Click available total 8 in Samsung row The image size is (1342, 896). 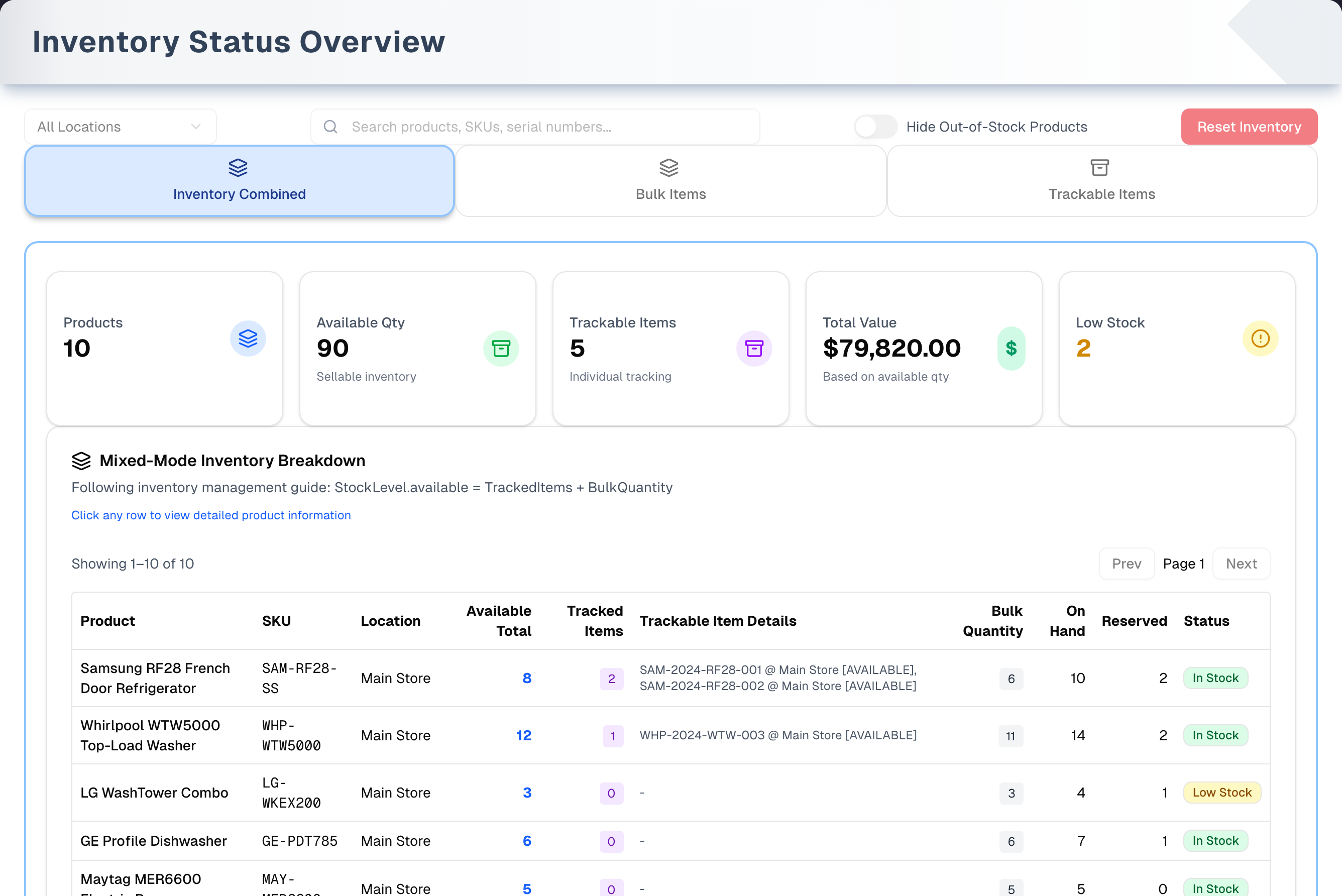click(527, 679)
